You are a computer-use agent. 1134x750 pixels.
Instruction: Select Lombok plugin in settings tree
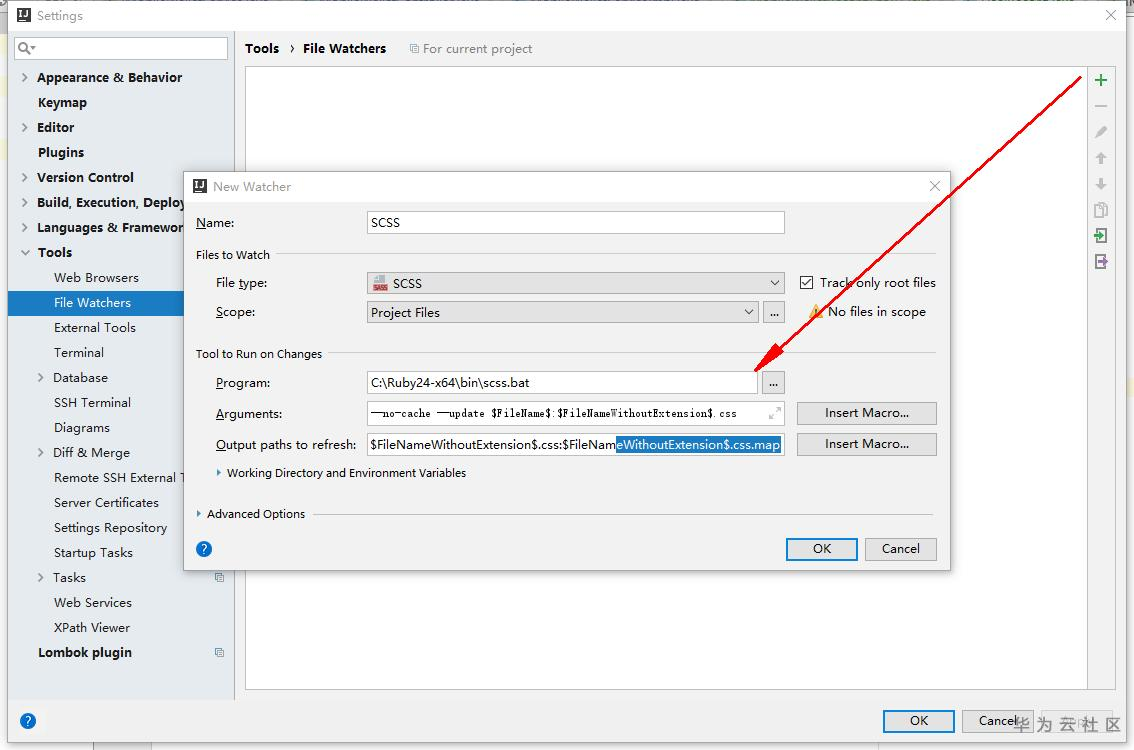(x=85, y=652)
